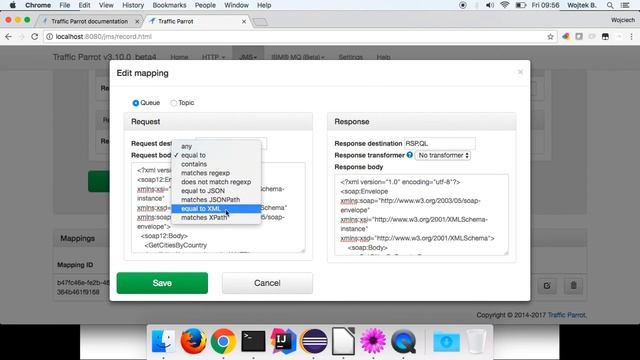Open the View menu
Image resolution: width=640 pixels, height=360 pixels.
(x=106, y=5)
